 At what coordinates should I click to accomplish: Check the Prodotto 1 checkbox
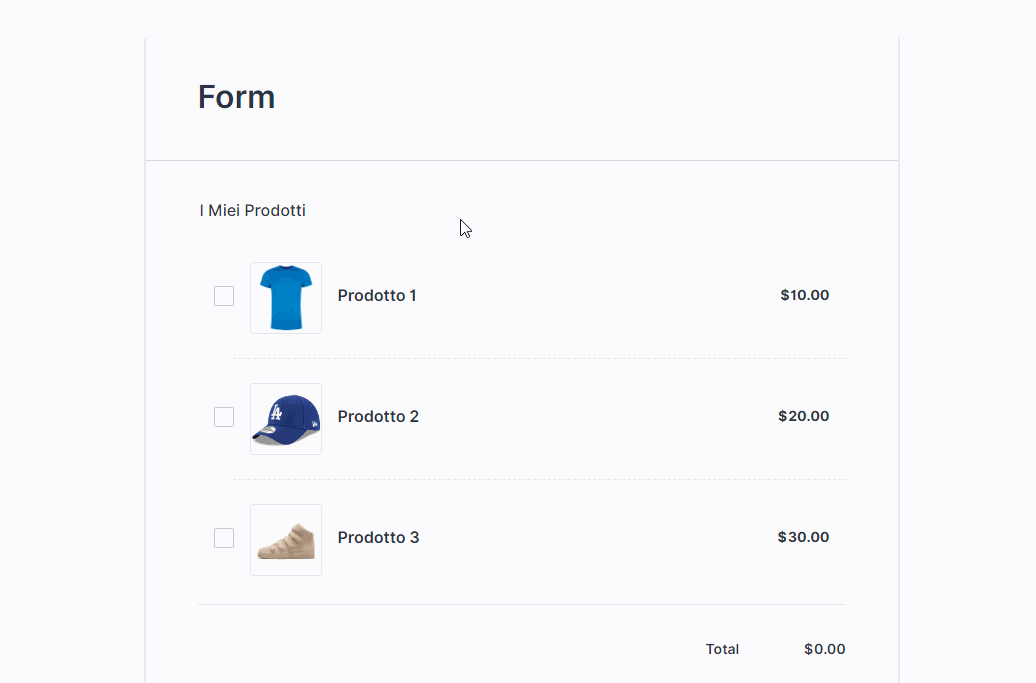point(224,296)
